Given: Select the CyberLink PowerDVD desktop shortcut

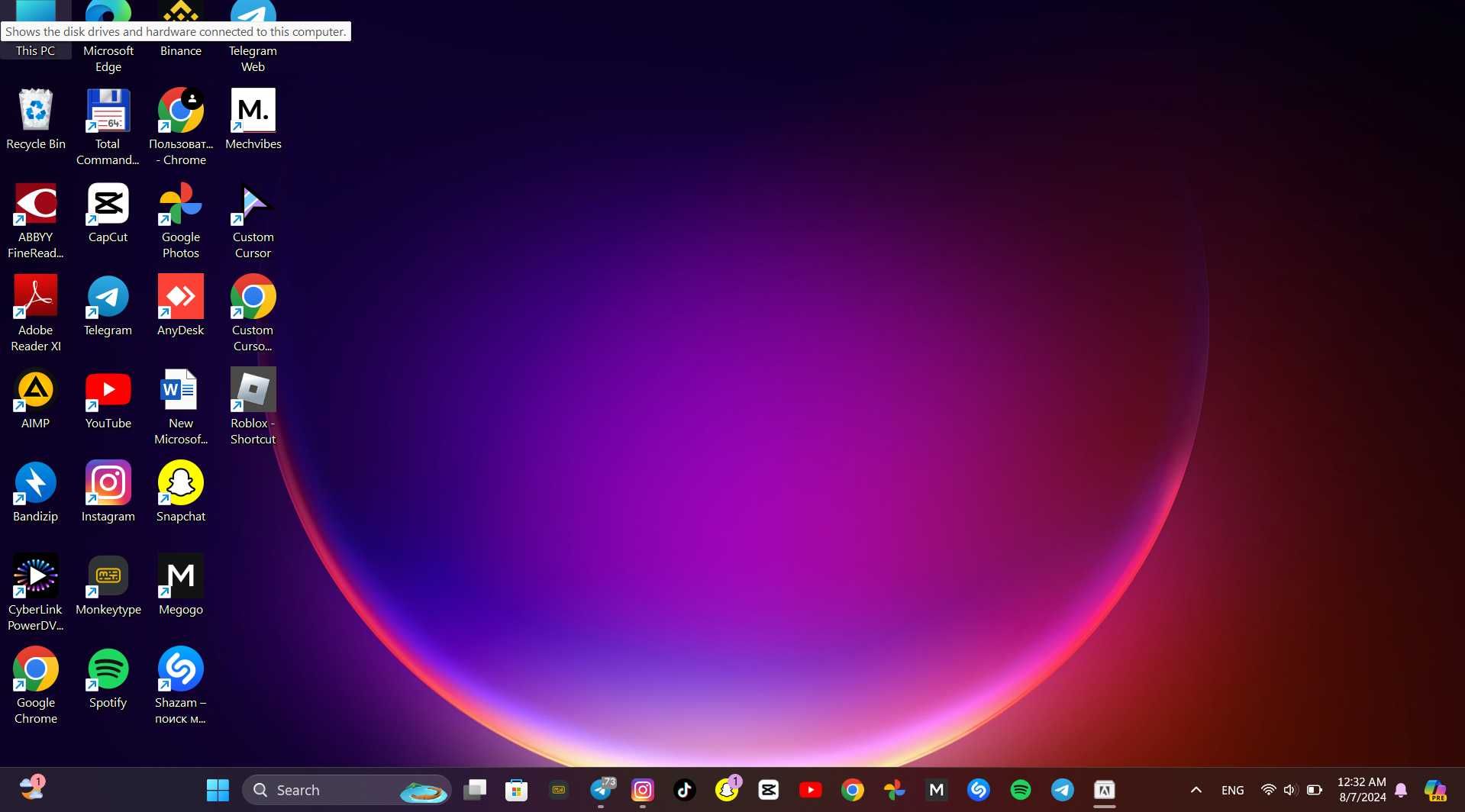Looking at the screenshot, I should (36, 592).
